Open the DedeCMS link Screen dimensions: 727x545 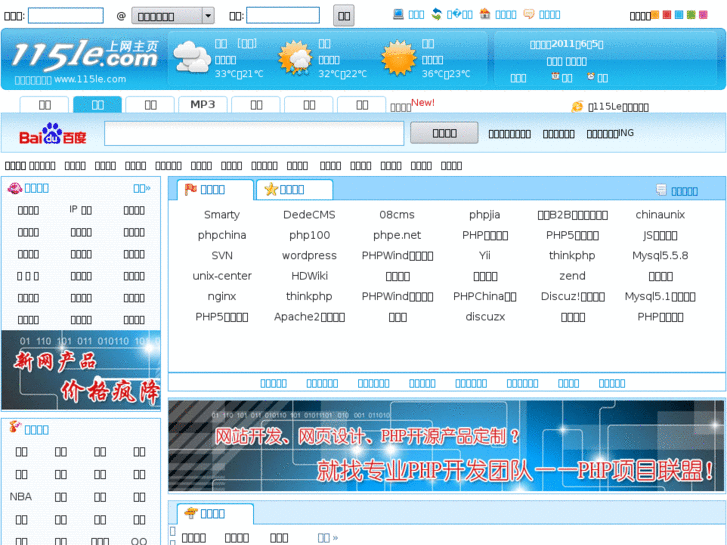point(309,215)
